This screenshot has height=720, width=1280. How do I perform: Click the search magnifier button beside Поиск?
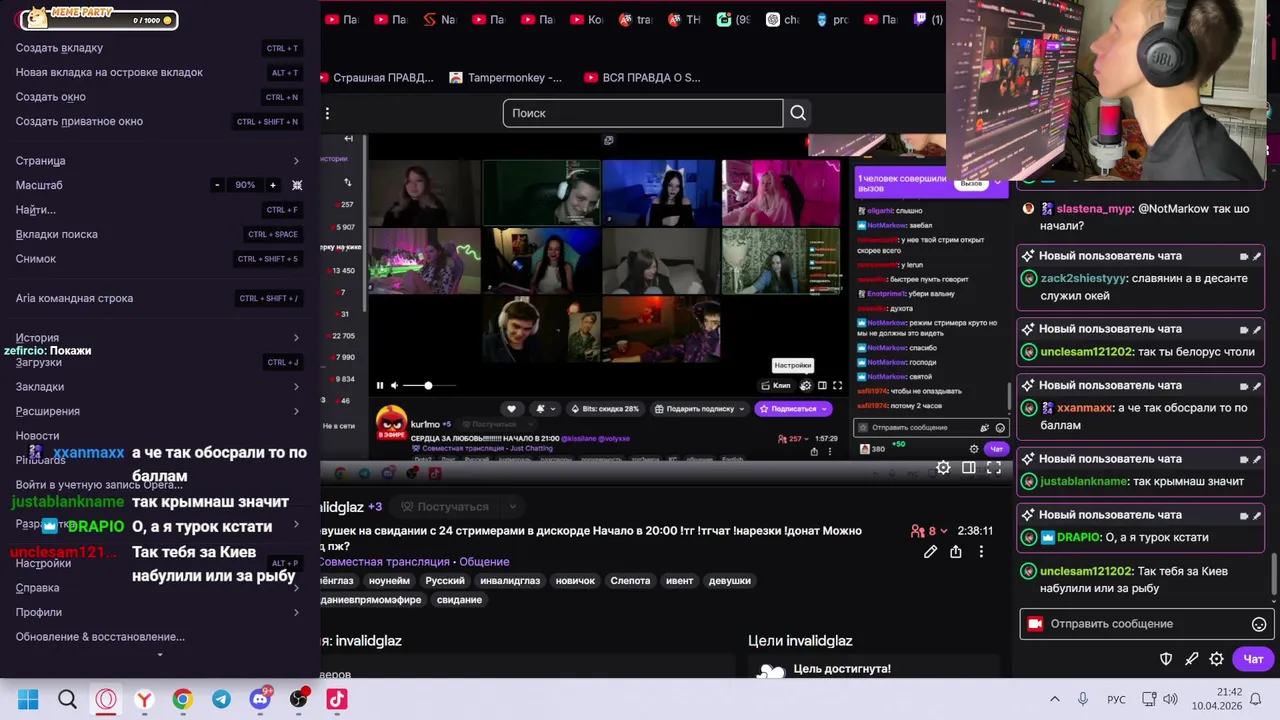tap(798, 113)
